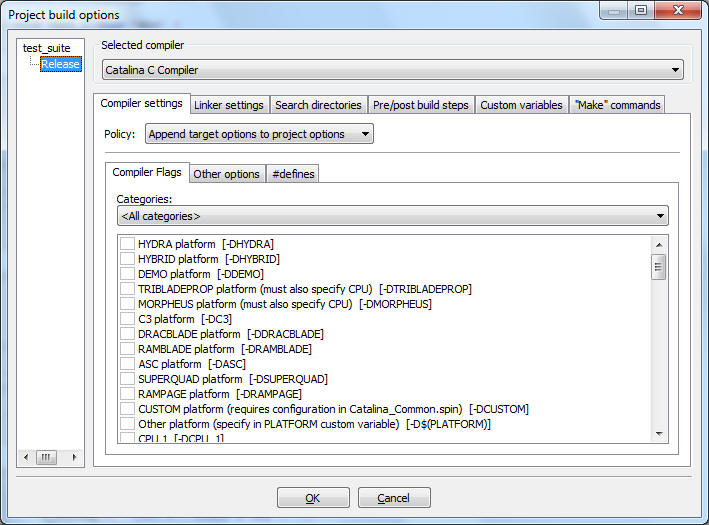Image resolution: width=709 pixels, height=525 pixels.
Task: Go to Pre/post build steps tab
Action: tap(421, 105)
